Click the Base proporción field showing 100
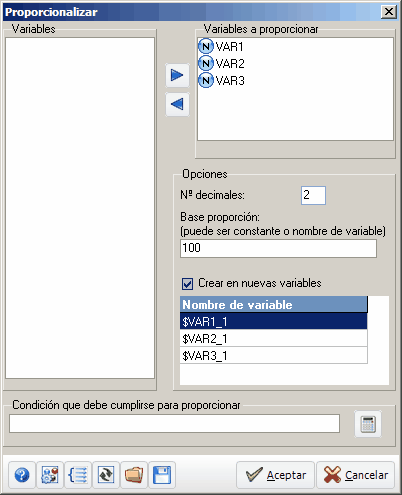402x495 pixels. coord(278,248)
